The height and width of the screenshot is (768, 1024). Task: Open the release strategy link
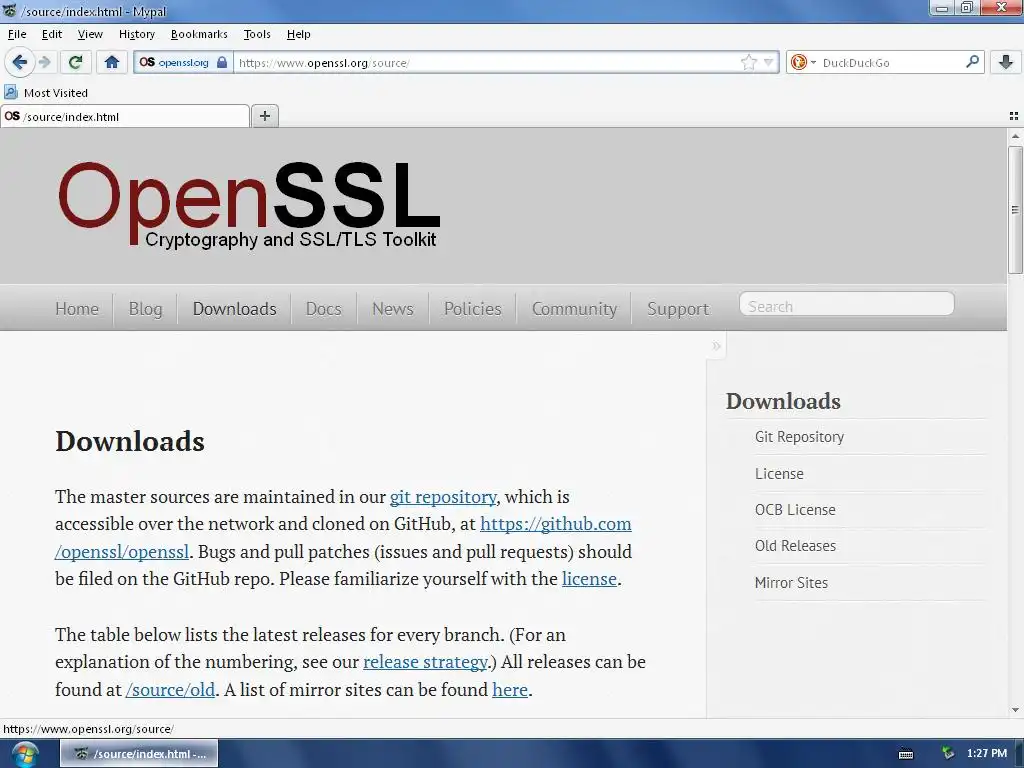[425, 662]
